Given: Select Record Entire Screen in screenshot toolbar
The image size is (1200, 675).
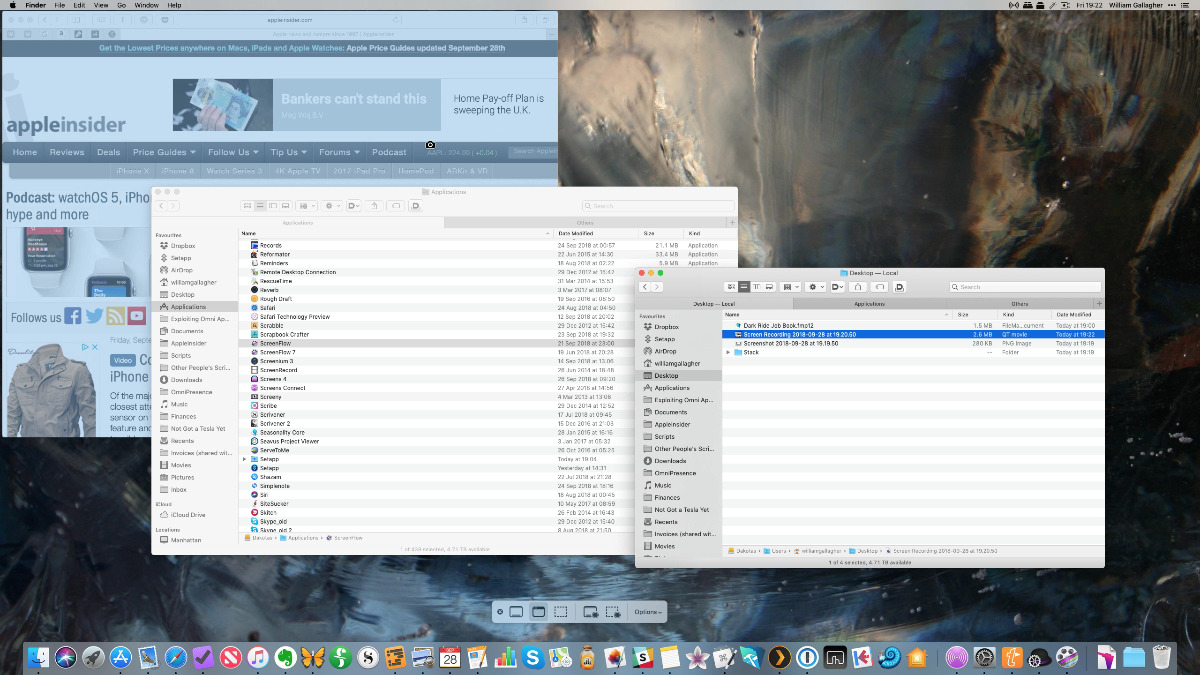Looking at the screenshot, I should point(591,611).
